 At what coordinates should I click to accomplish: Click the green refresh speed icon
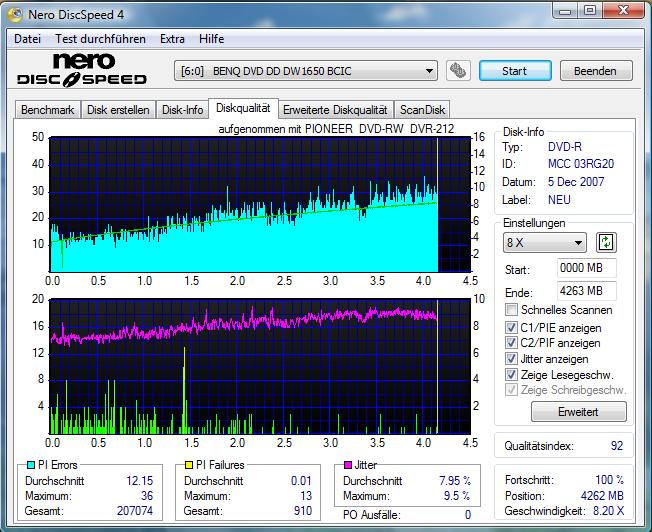[x=606, y=243]
